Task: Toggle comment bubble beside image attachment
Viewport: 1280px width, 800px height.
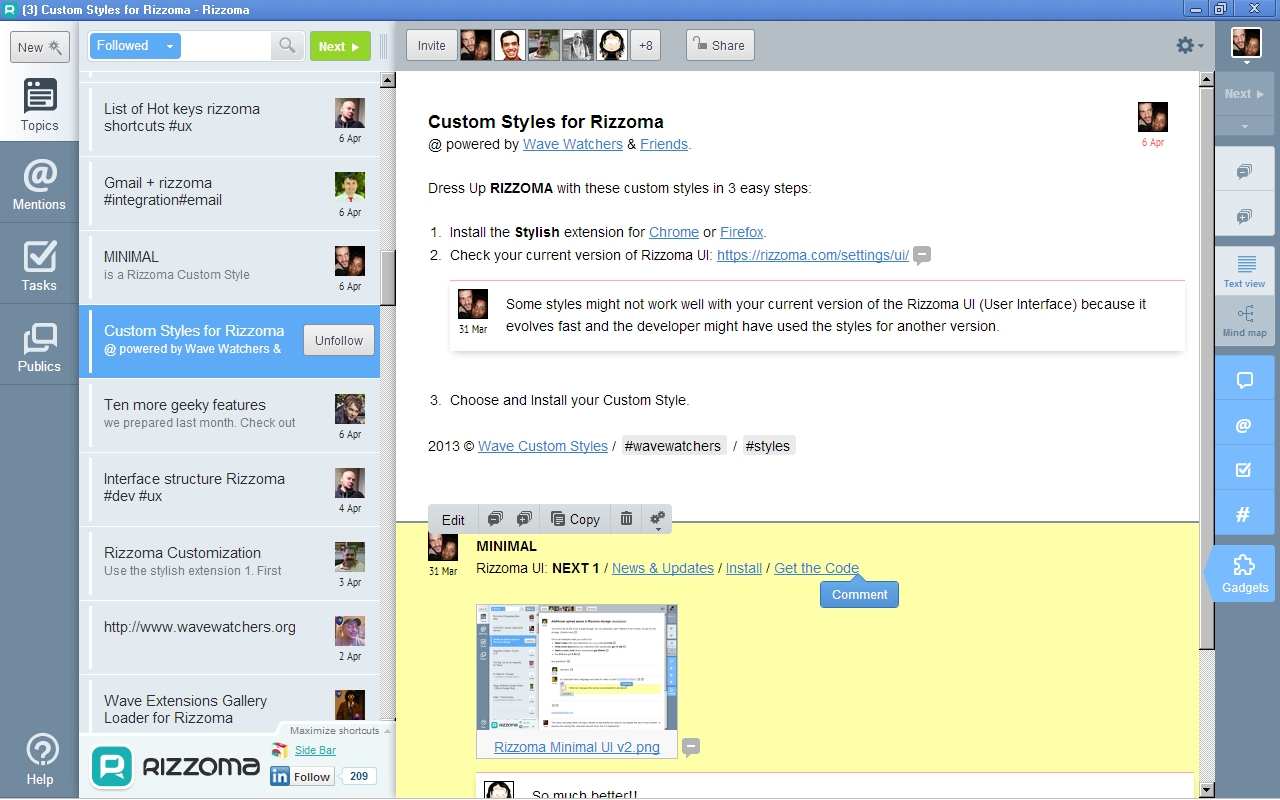Action: tap(690, 747)
